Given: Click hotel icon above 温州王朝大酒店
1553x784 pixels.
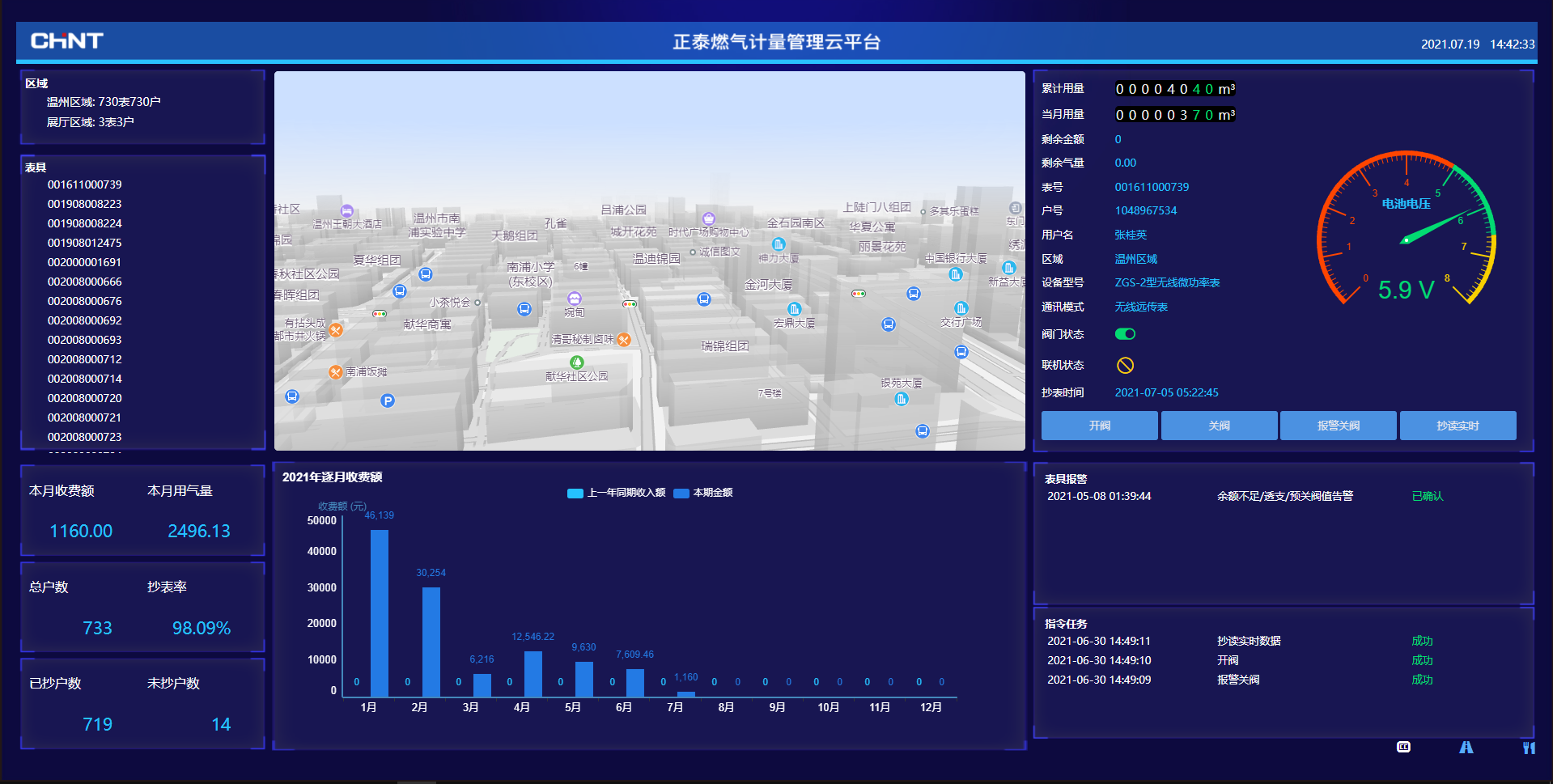Looking at the screenshot, I should tap(347, 210).
